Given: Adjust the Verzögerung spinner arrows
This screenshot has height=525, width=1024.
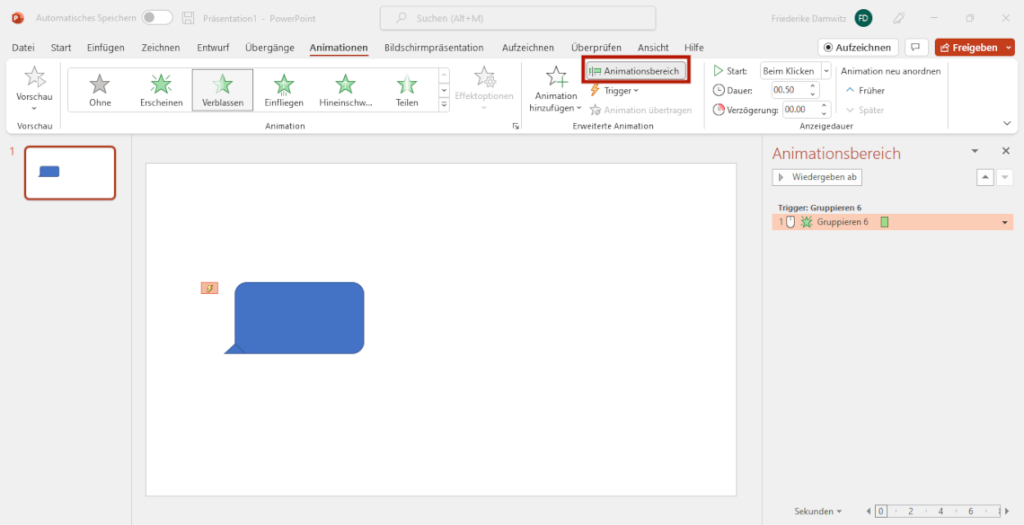Looking at the screenshot, I should [824, 110].
